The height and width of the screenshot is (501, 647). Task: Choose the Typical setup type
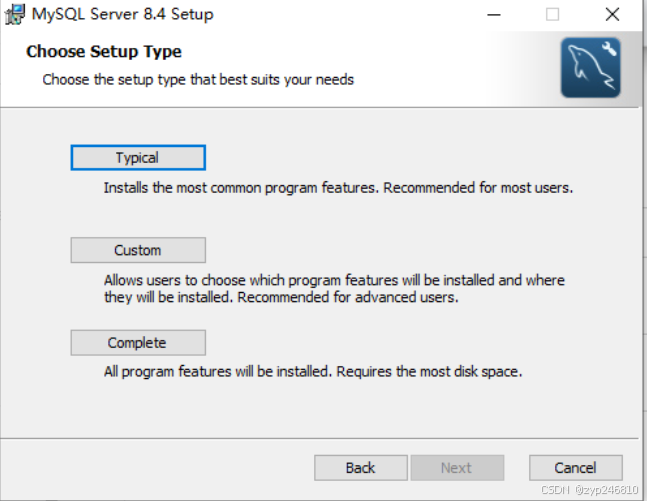[138, 158]
